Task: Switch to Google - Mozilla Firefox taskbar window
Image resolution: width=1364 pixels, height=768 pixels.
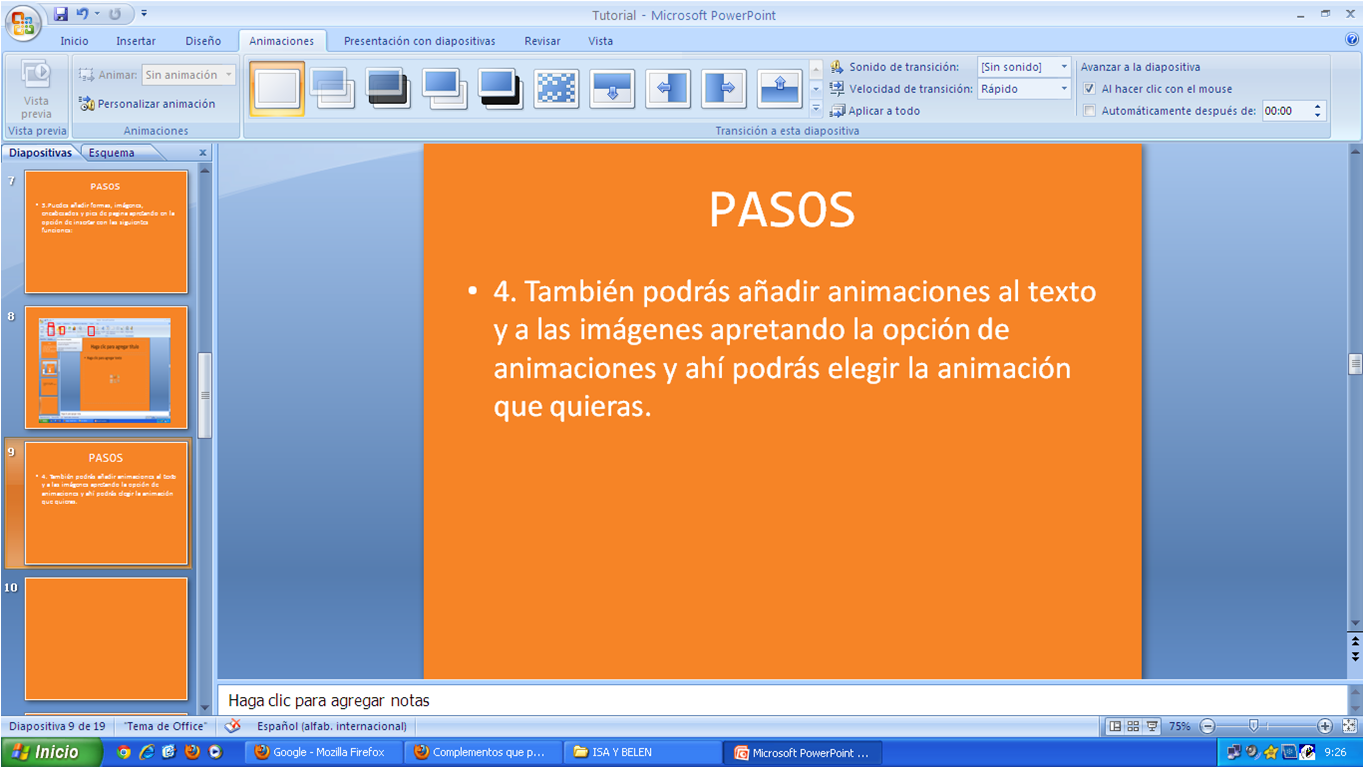Action: (323, 752)
